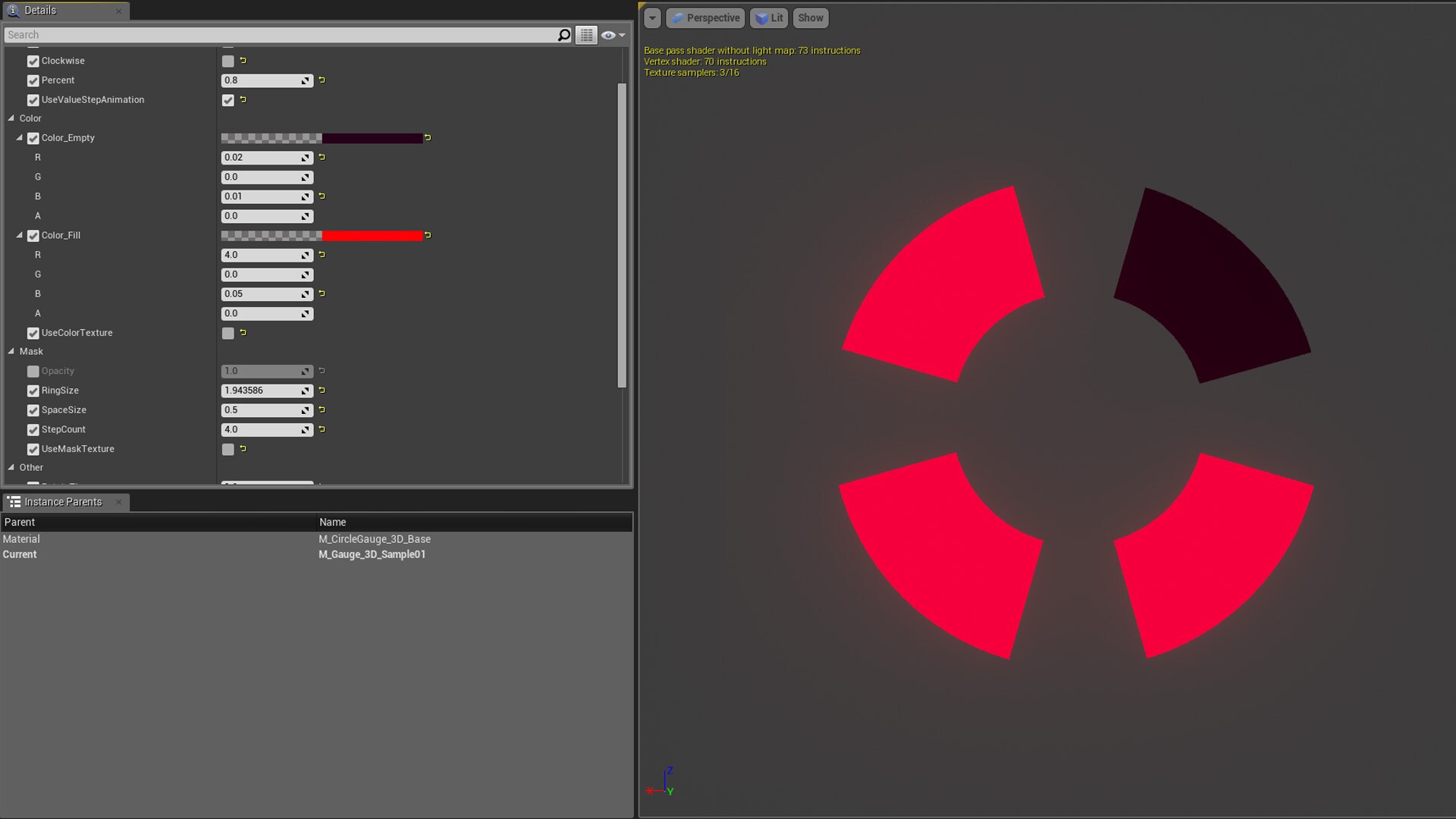Open the Color_Fill red color swatch
This screenshot has height=819, width=1456.
click(372, 235)
